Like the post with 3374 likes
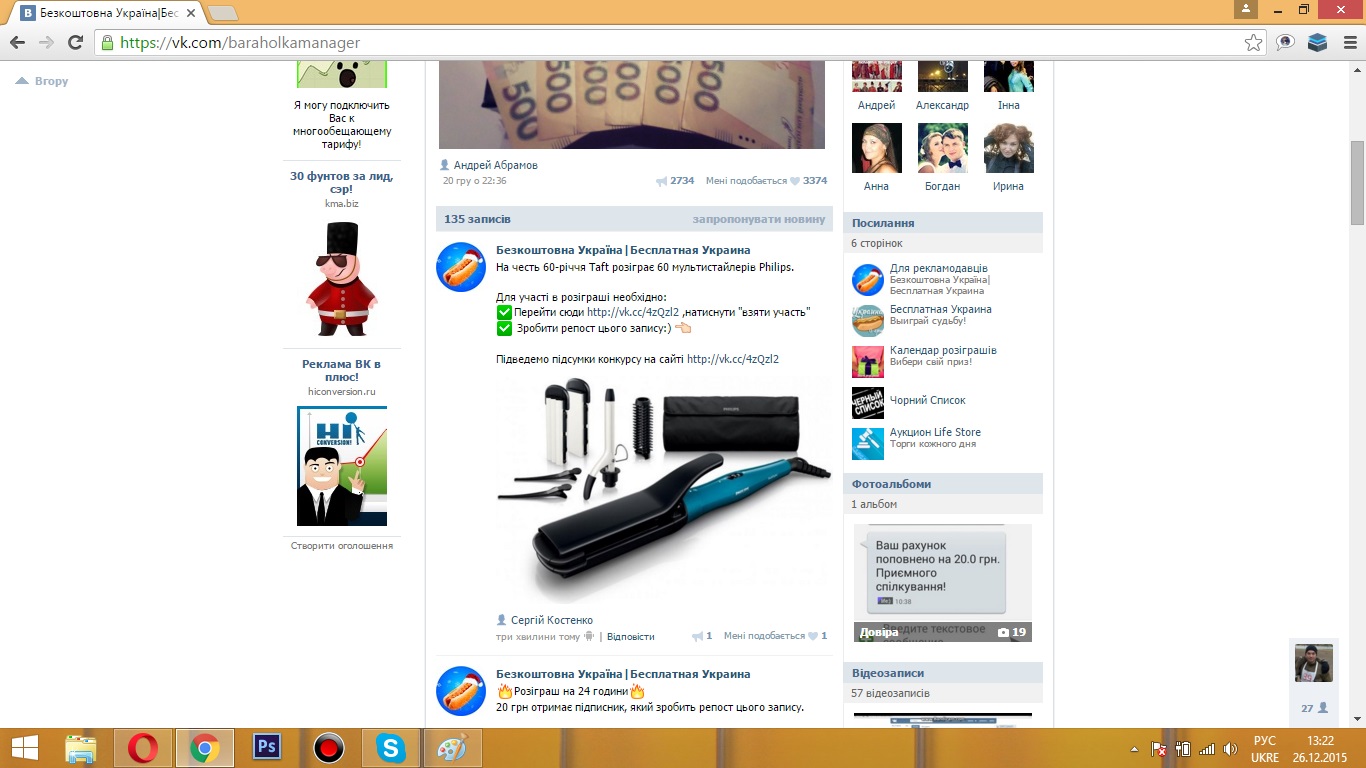 [x=795, y=181]
